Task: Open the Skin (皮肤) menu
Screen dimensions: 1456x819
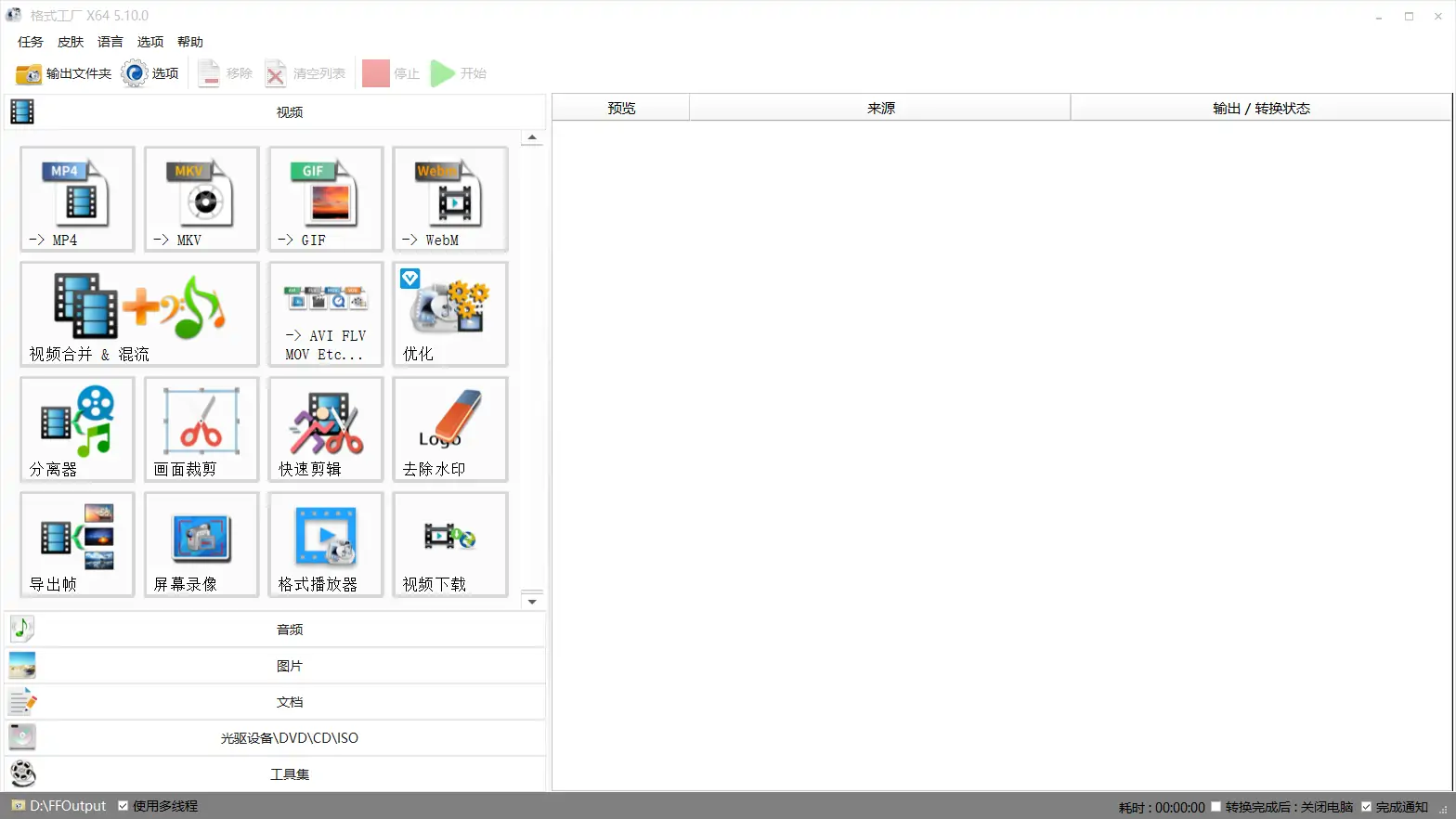Action: tap(71, 42)
